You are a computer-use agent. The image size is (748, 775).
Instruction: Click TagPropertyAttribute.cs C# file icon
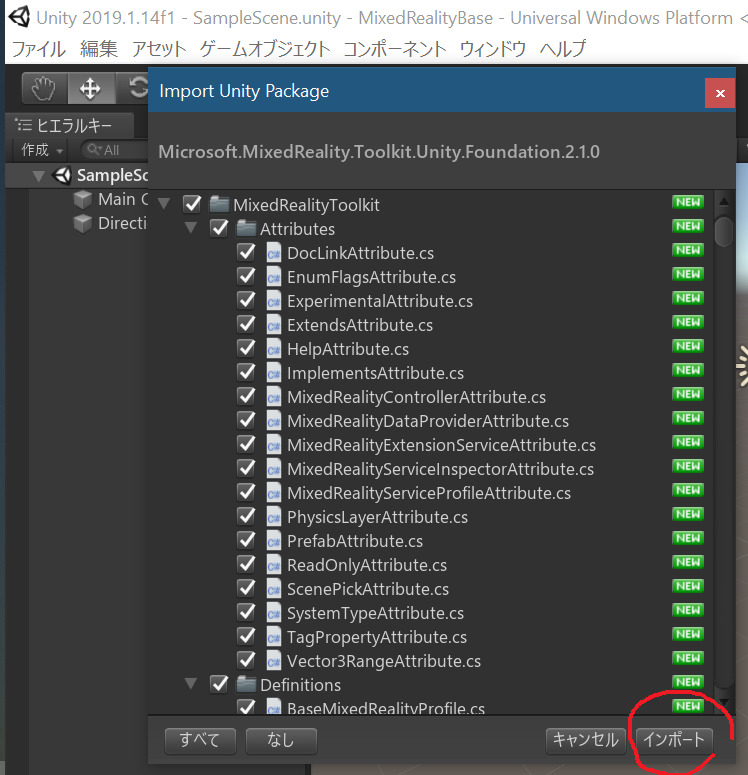[273, 637]
